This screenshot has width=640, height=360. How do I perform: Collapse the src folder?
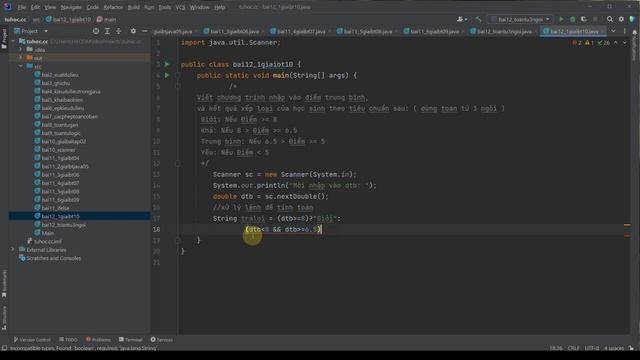[21, 66]
